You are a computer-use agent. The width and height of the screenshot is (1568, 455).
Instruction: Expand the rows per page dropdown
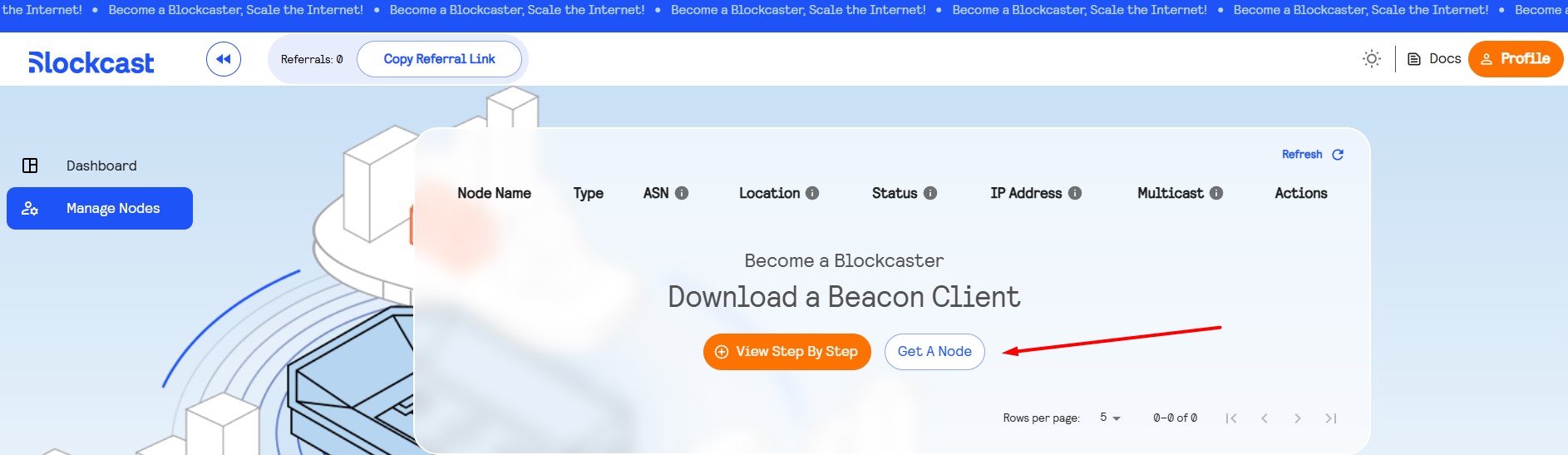coord(1110,418)
